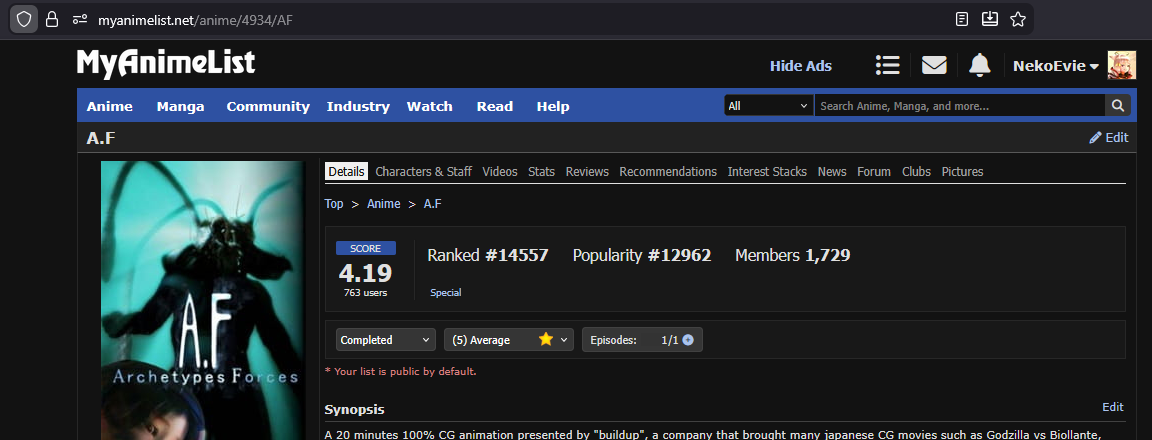Image resolution: width=1152 pixels, height=440 pixels.
Task: Click the NekoEvie profile avatar picture
Action: click(1122, 65)
